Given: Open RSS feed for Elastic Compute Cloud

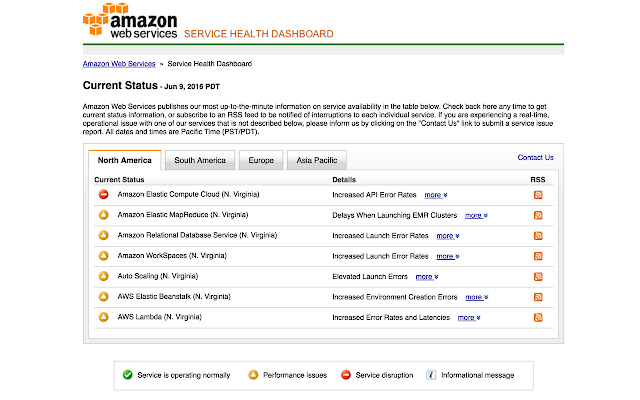Looking at the screenshot, I should (538, 195).
